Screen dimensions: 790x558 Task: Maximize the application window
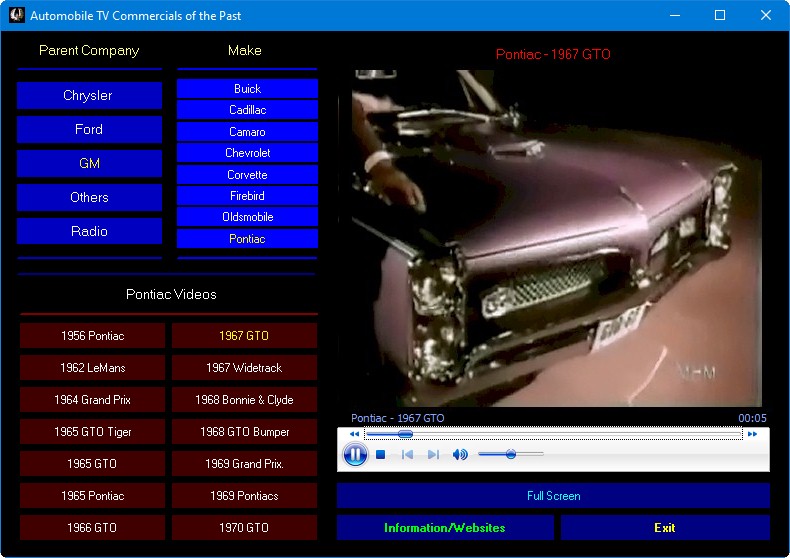click(720, 15)
